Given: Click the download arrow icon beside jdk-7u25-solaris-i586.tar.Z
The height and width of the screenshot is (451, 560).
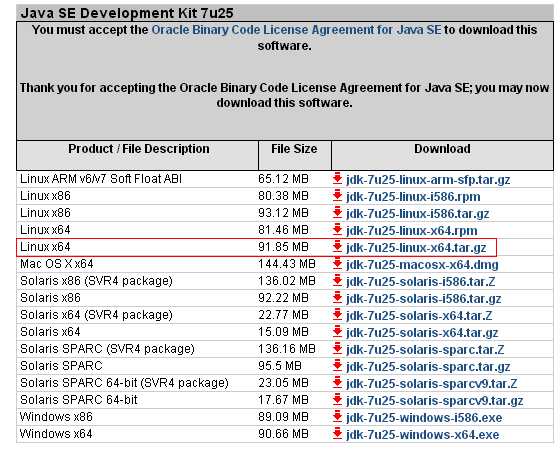Looking at the screenshot, I should coord(337,280).
